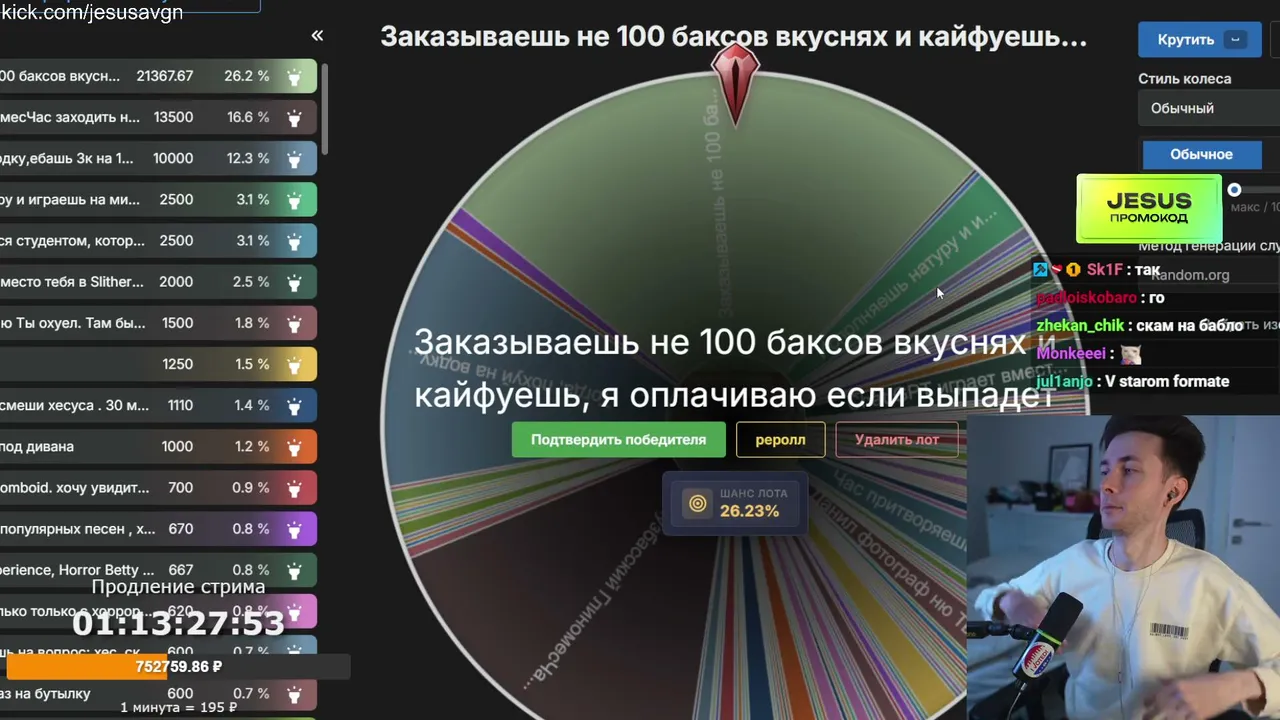This screenshot has width=1280, height=720.
Task: Click the spotlight icon on the 1110 lot
Action: coord(294,405)
